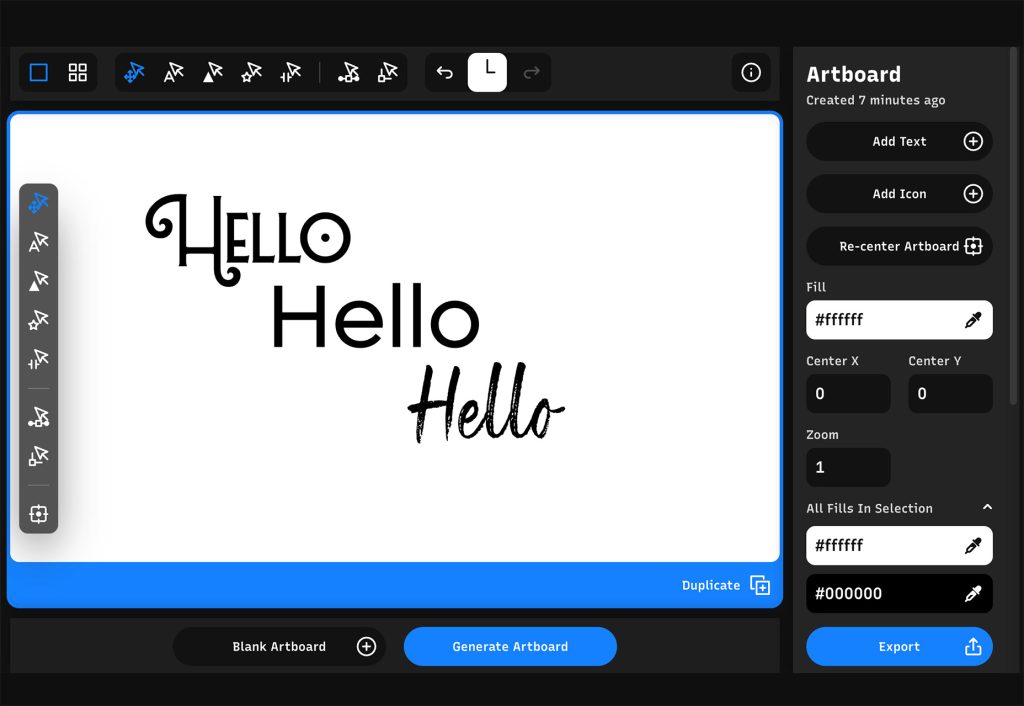Click the right panel scrollbar
Viewport: 1024px width, 706px height.
pos(1014,225)
